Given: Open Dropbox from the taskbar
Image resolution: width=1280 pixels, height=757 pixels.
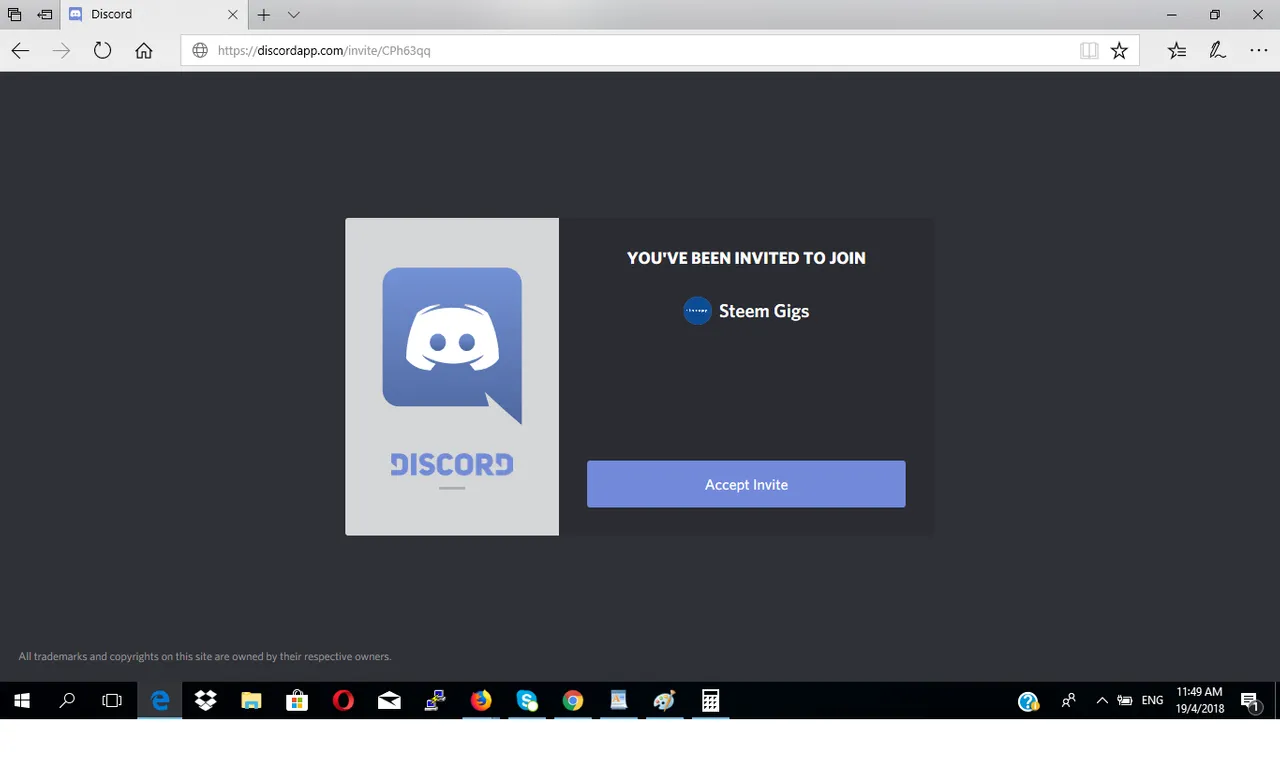Looking at the screenshot, I should 206,701.
